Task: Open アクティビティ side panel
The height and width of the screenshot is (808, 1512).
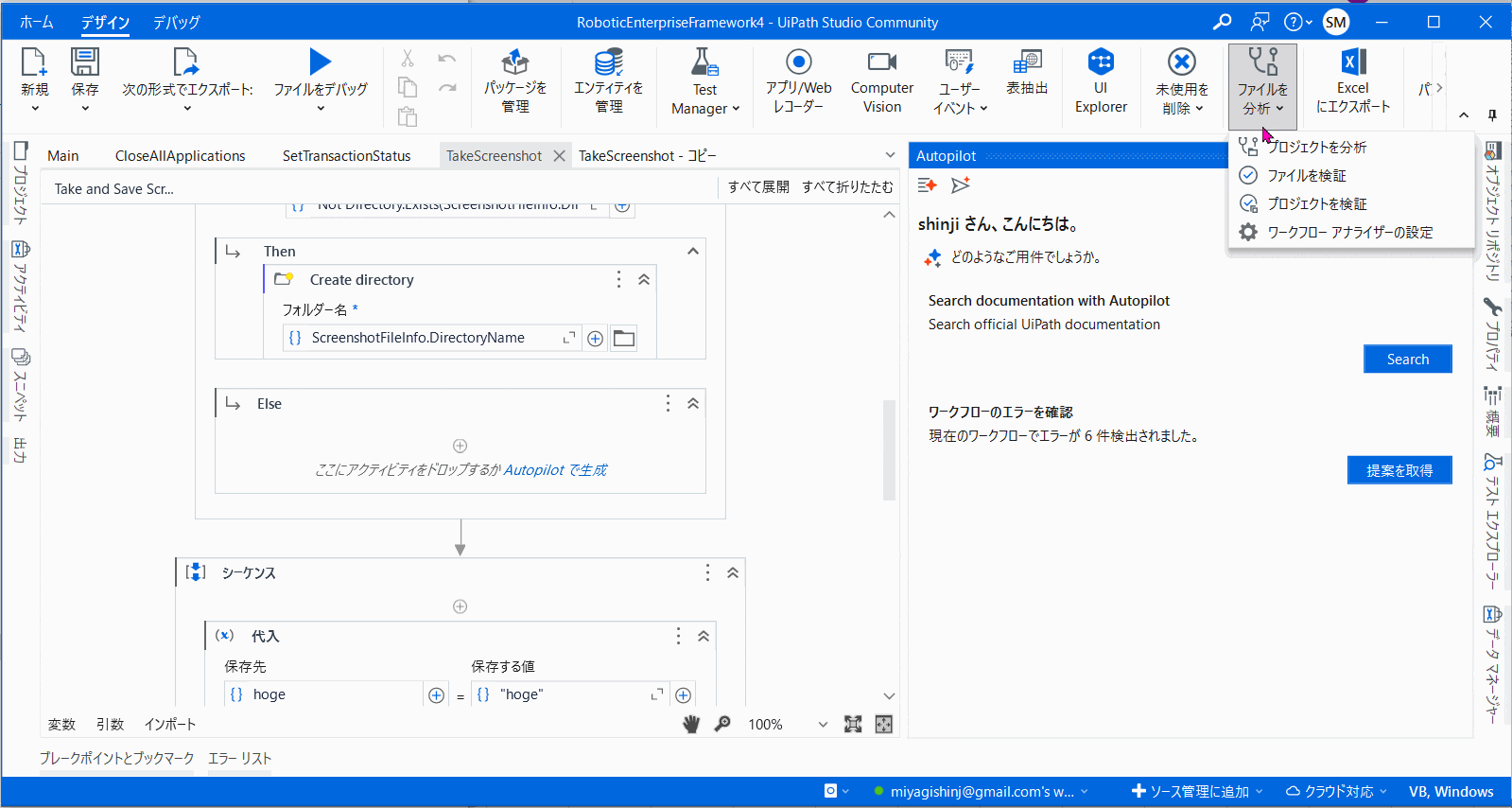Action: [x=21, y=288]
